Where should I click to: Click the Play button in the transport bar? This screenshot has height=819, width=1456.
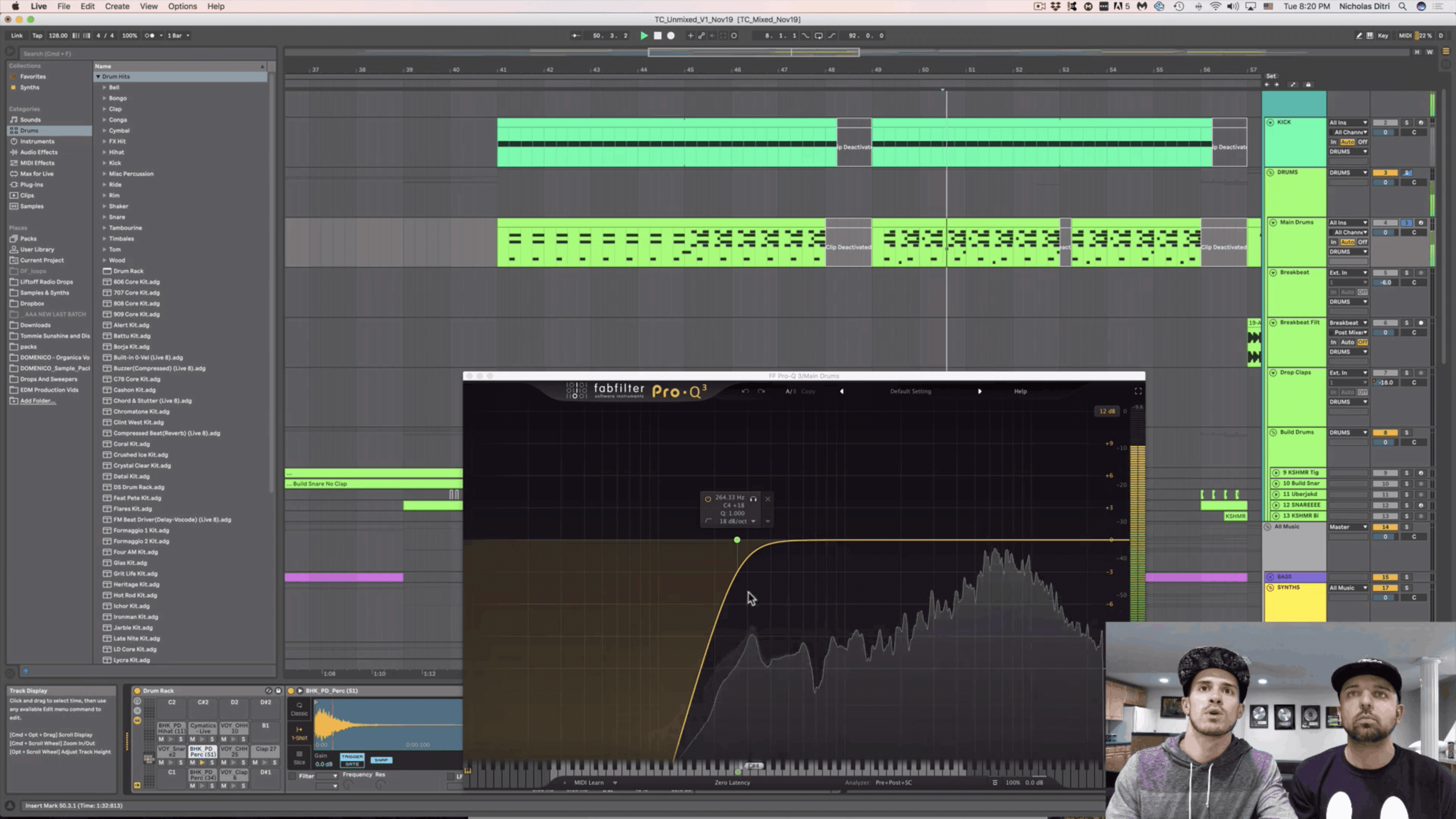644,35
